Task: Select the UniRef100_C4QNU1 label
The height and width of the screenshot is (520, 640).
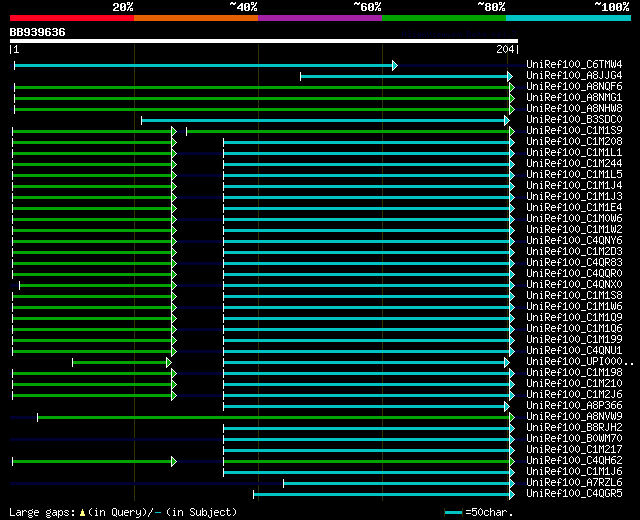Action: (574, 351)
